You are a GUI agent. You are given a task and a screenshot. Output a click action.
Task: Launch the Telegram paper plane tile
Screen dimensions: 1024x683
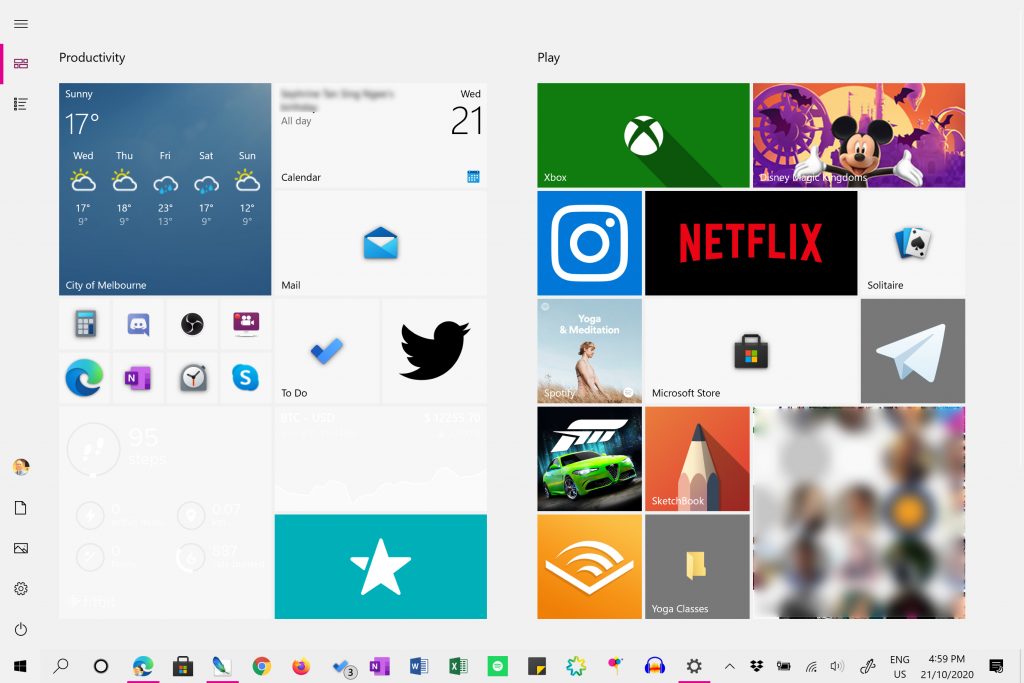click(x=913, y=351)
